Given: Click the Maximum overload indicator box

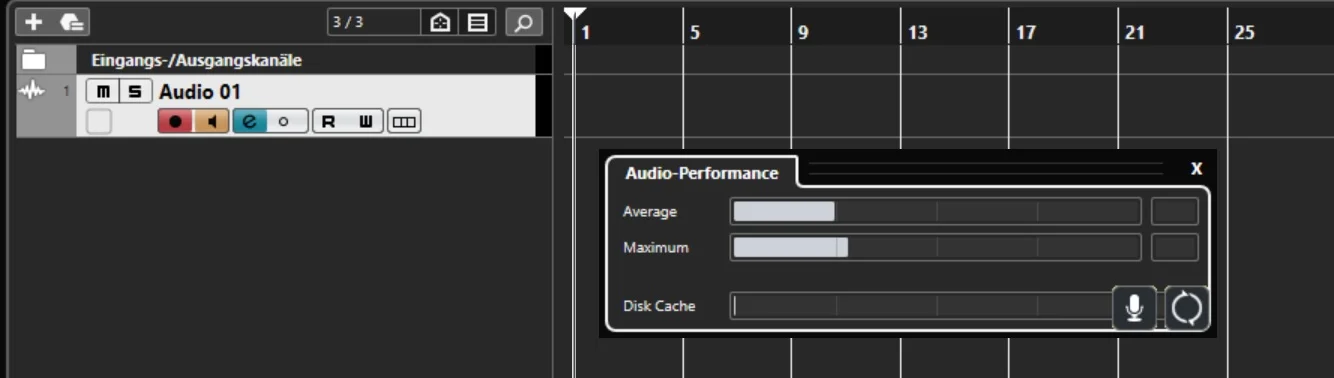Looking at the screenshot, I should [x=1174, y=247].
